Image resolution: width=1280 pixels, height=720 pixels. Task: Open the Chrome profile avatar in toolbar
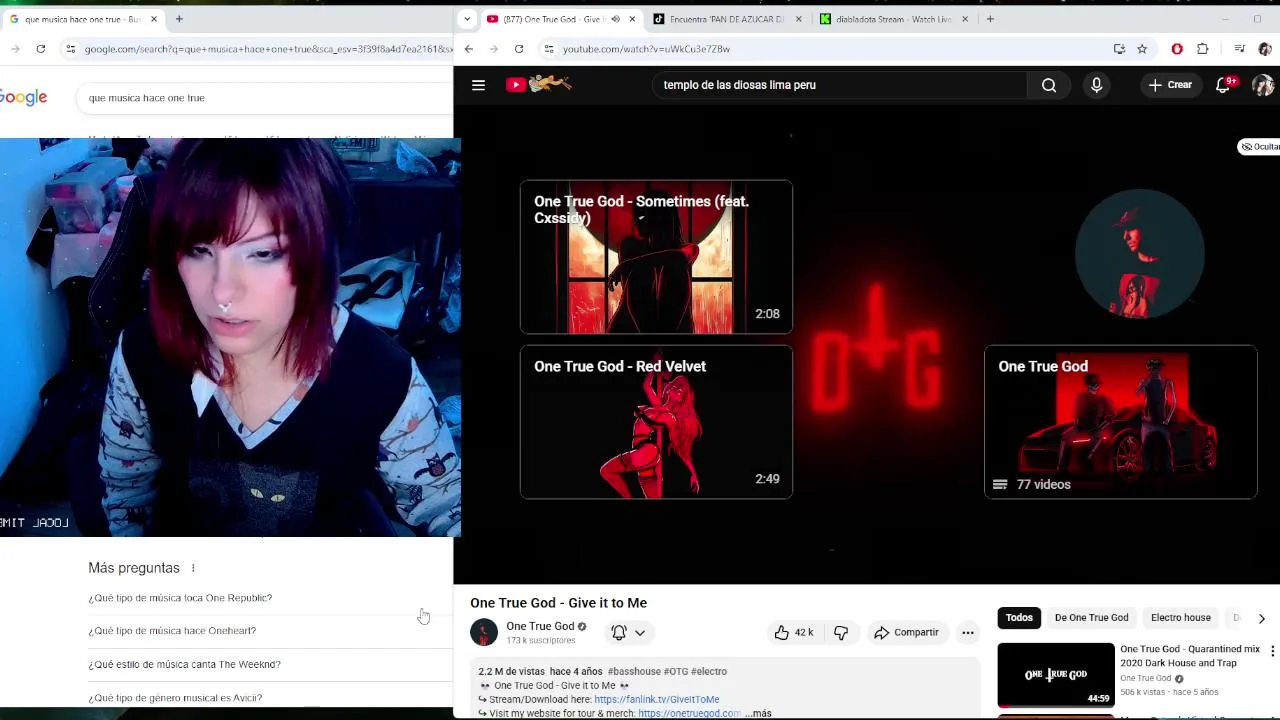pyautogui.click(x=1265, y=48)
